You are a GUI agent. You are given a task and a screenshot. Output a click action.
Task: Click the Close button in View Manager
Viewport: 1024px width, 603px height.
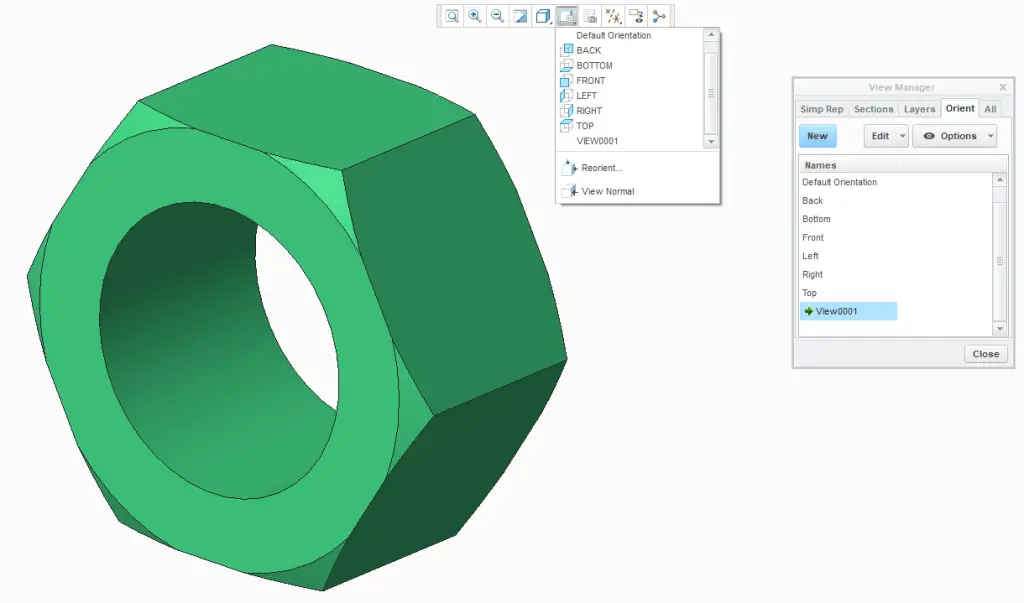pos(985,353)
